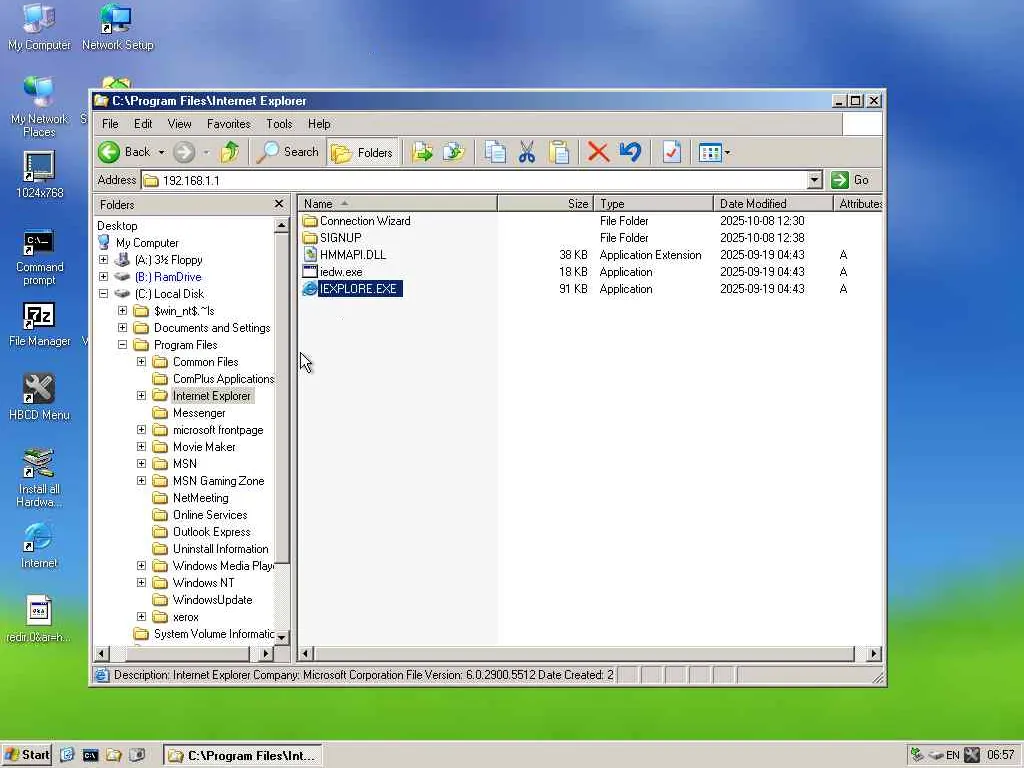
Task: Open Command prompt desktop icon
Action: [39, 257]
